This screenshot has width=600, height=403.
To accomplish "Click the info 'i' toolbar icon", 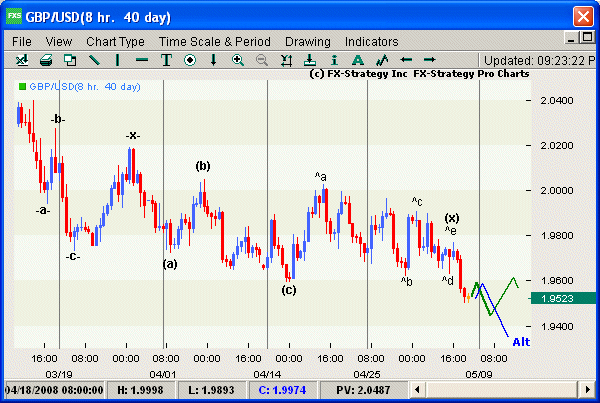I will [x=334, y=60].
